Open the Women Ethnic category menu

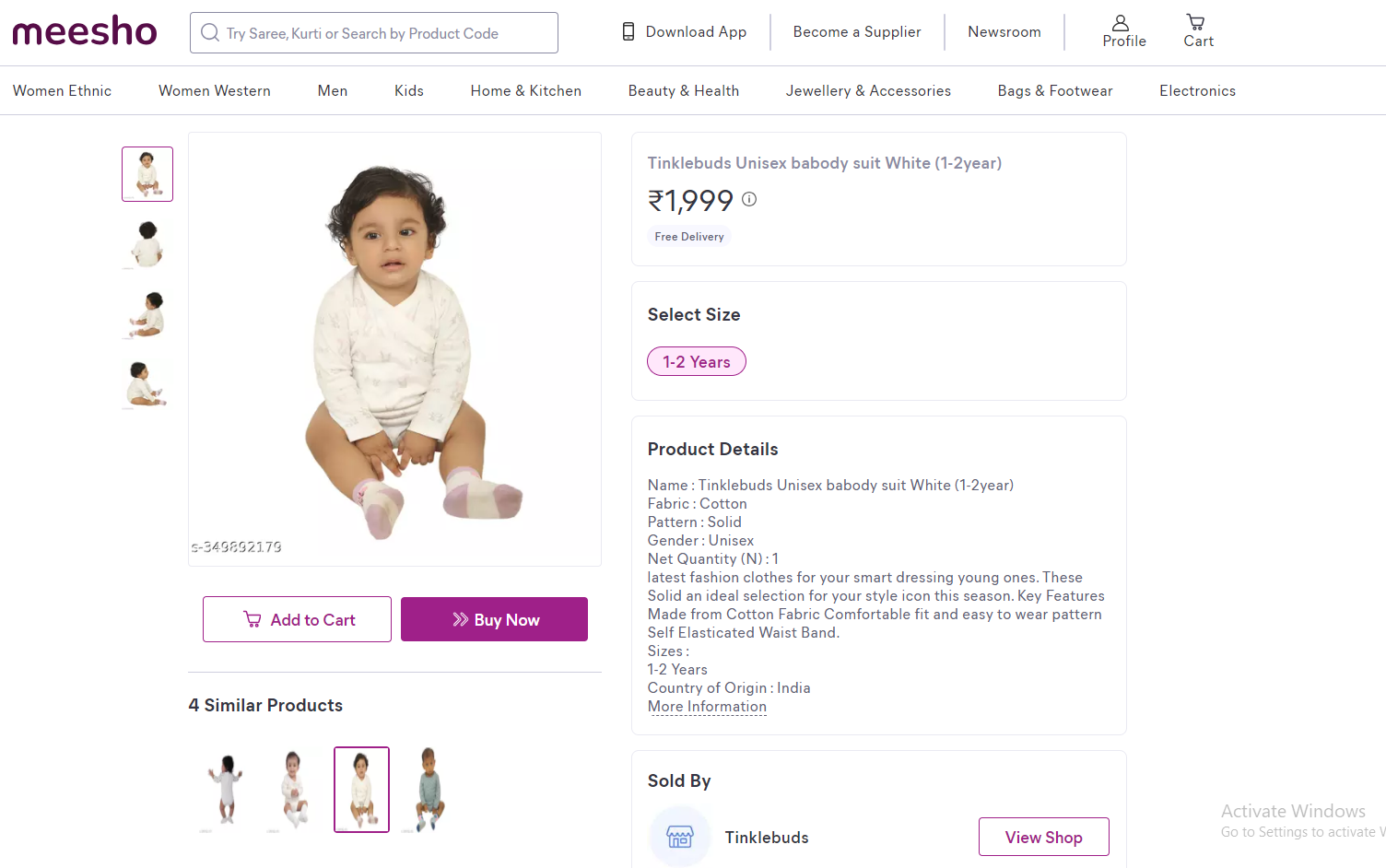[x=62, y=91]
